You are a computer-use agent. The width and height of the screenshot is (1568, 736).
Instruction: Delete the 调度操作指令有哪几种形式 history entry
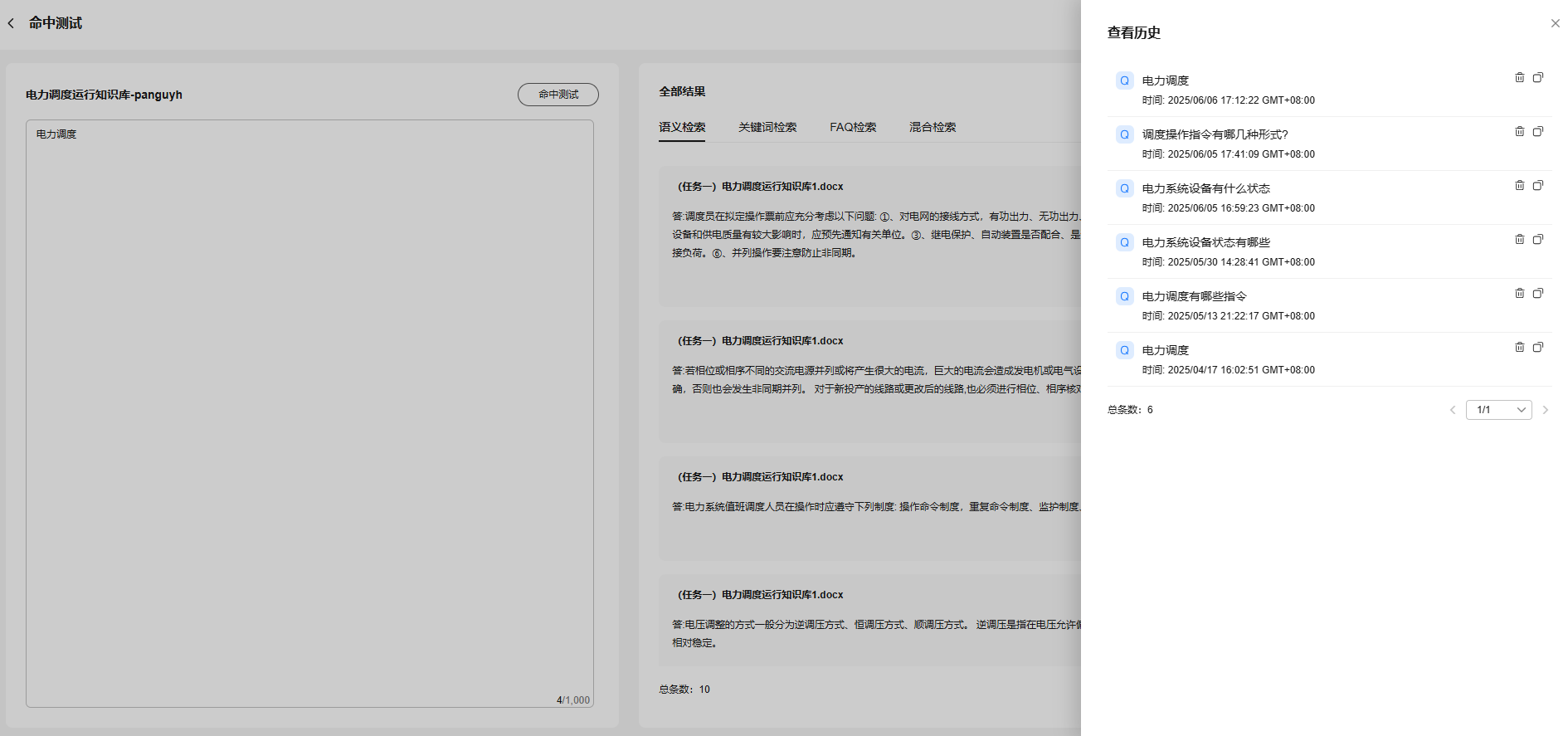1519,131
